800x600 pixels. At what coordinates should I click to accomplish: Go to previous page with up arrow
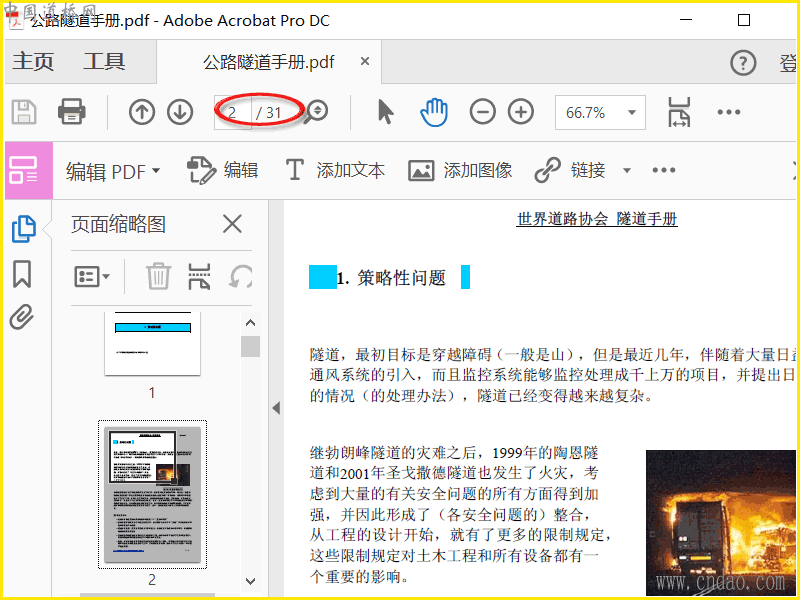pos(142,112)
